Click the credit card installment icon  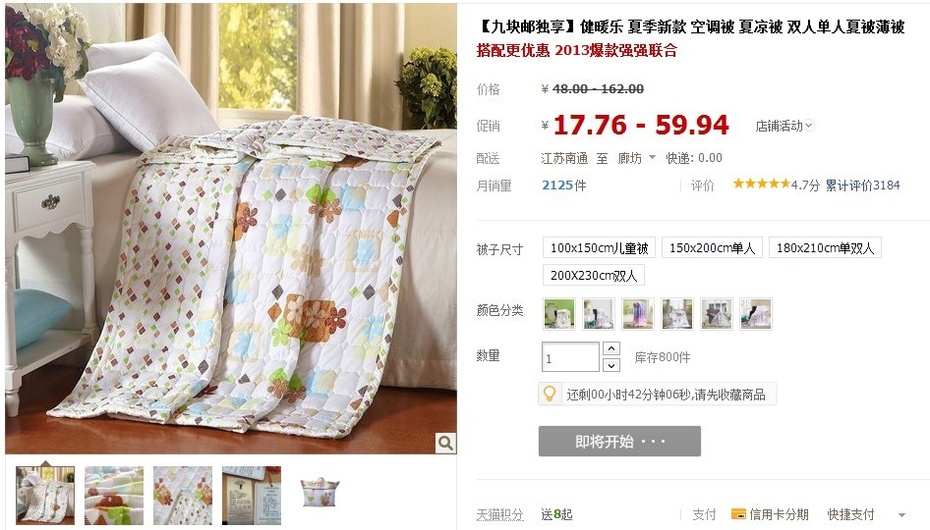[738, 514]
